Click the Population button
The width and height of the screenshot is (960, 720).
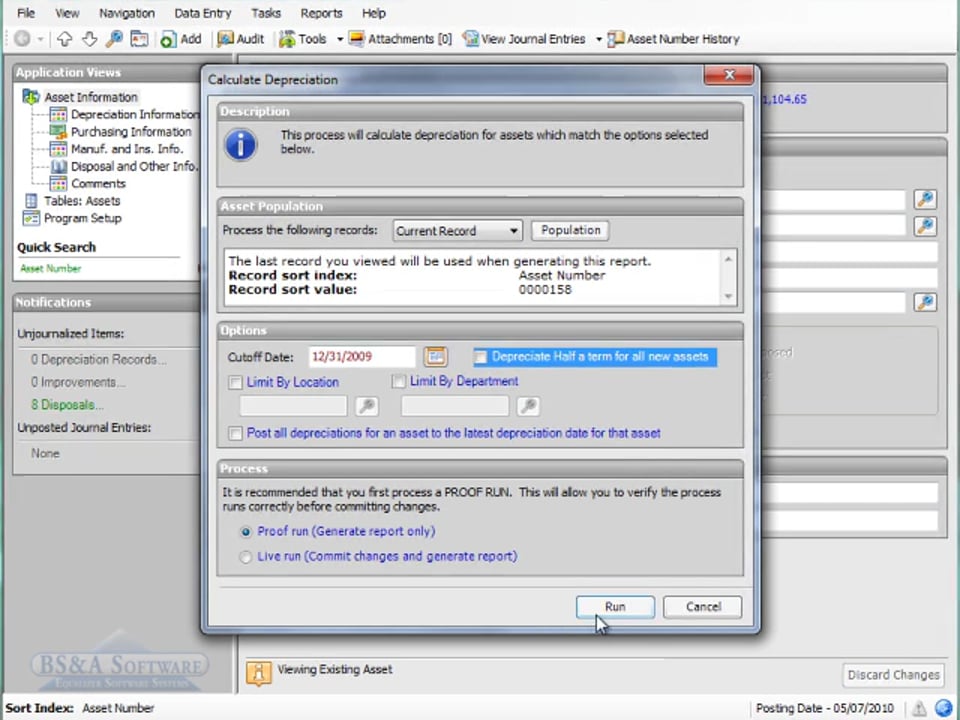point(570,230)
